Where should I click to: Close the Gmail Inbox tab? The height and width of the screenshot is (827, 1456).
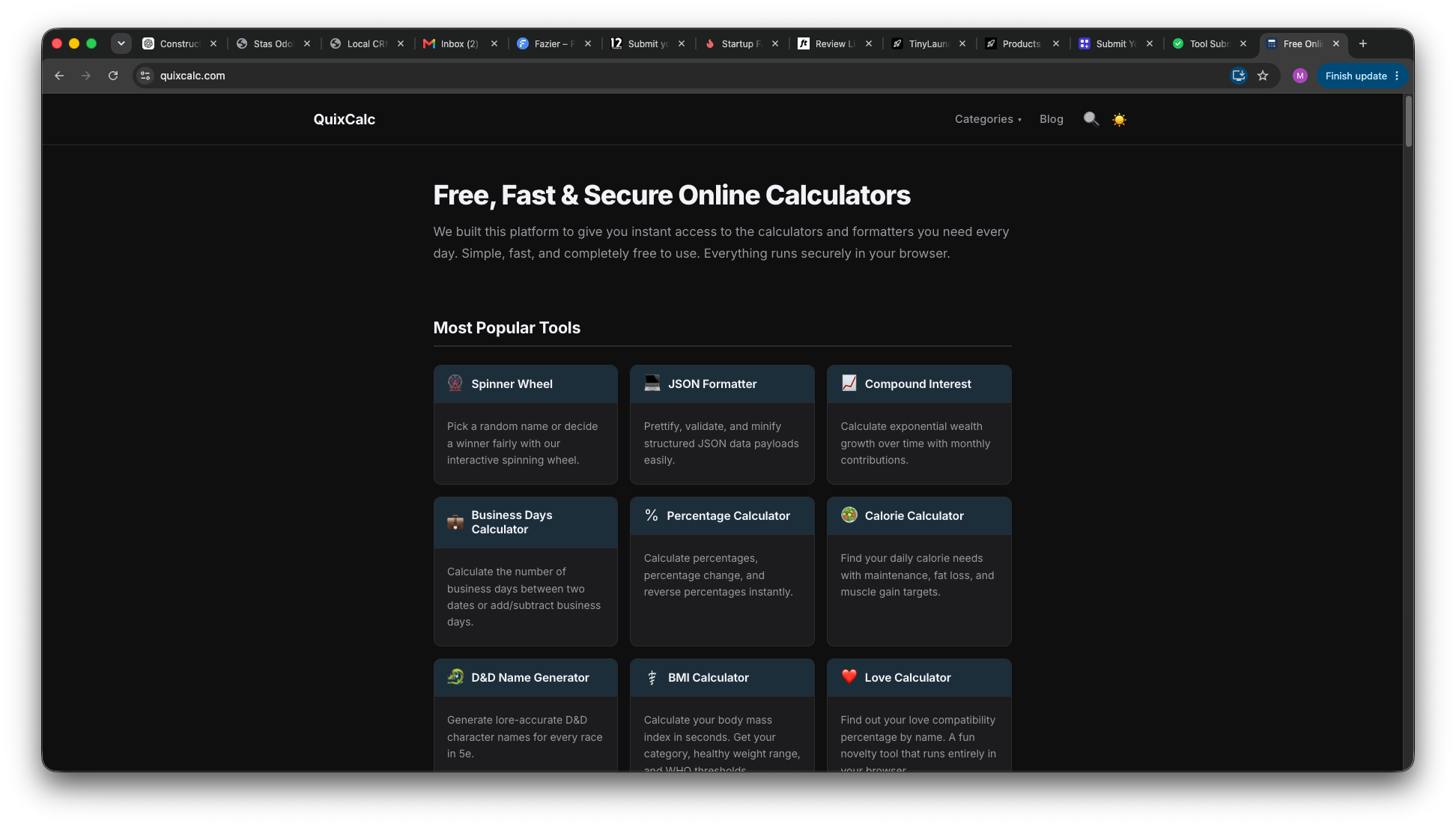tap(494, 43)
